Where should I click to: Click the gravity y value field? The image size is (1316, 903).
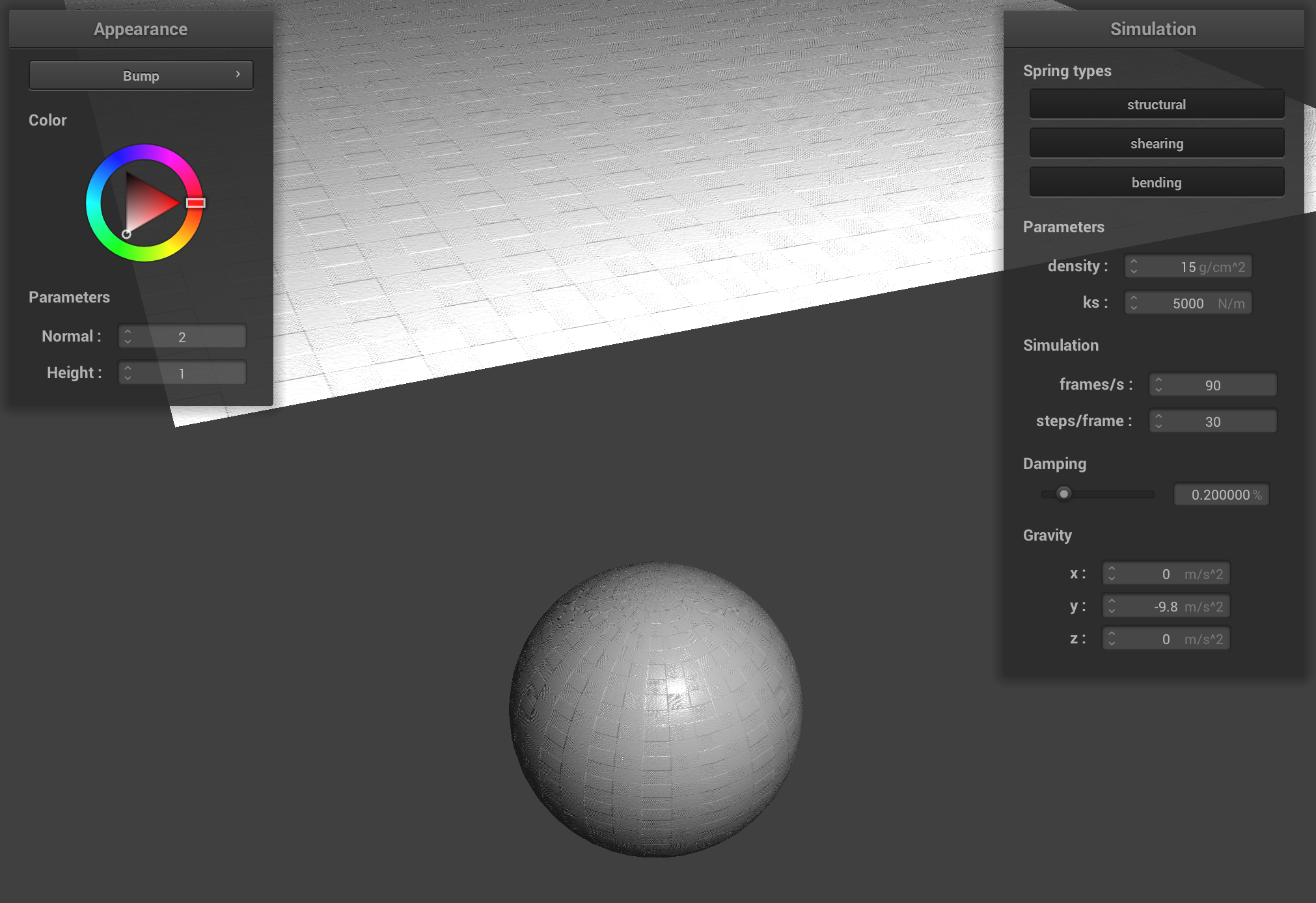pos(1165,606)
